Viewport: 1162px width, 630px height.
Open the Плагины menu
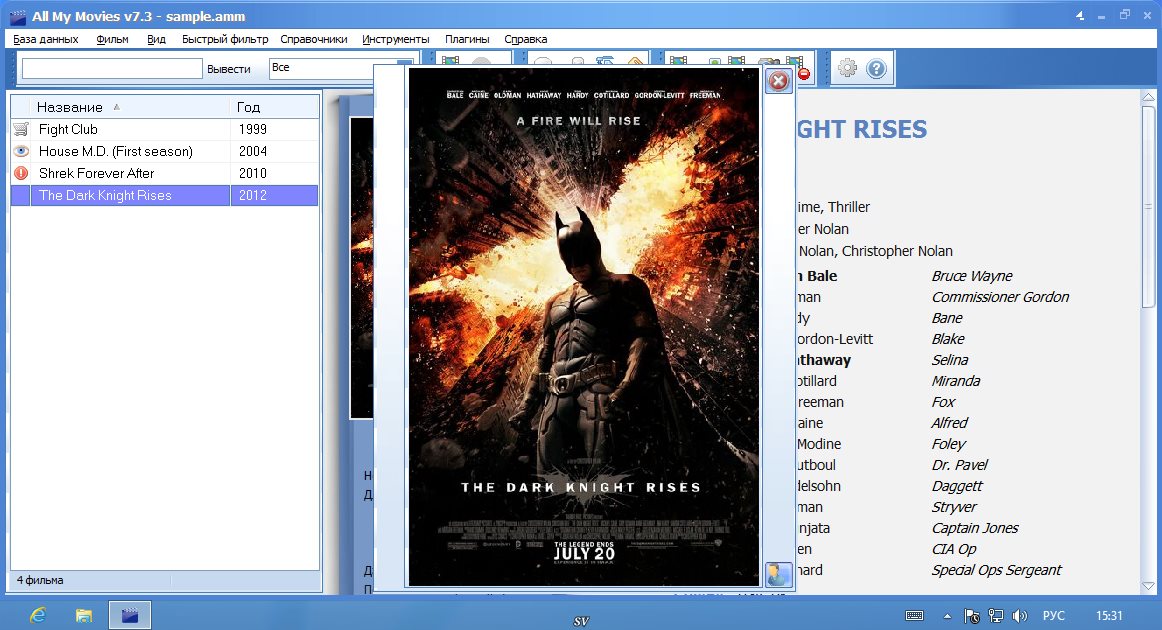click(x=467, y=39)
